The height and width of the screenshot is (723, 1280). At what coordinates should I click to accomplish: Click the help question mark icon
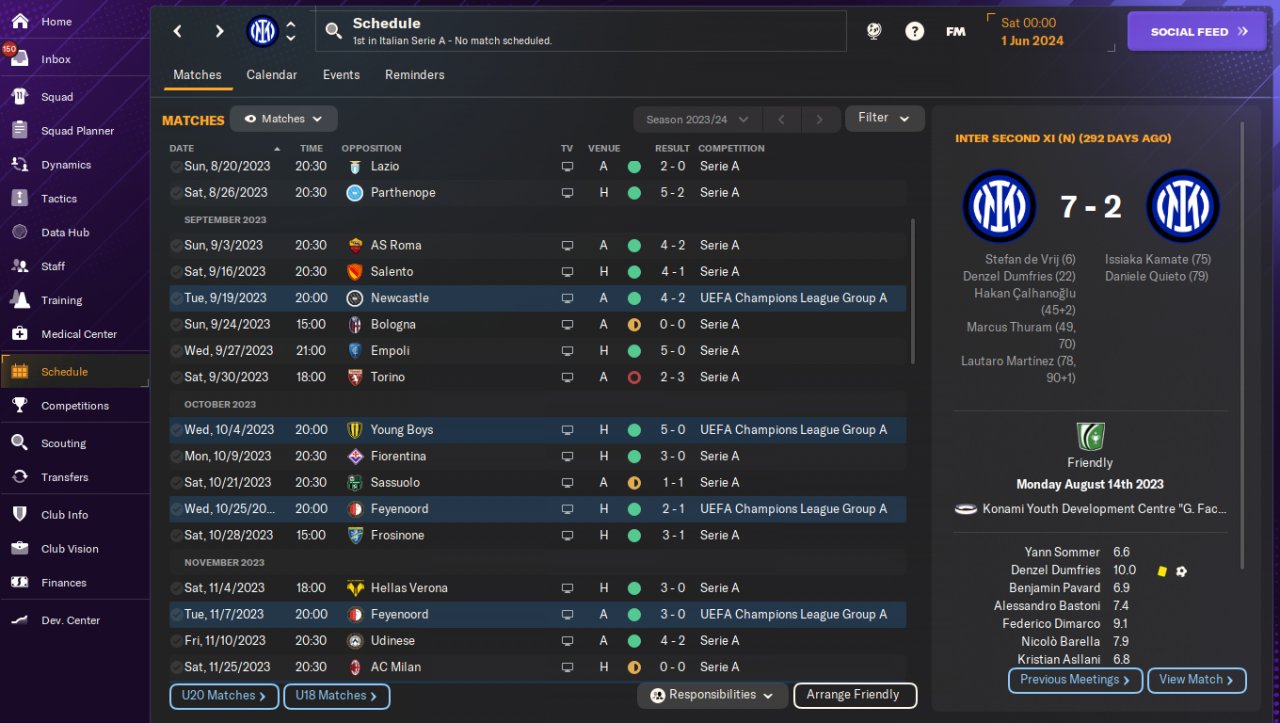pos(914,31)
